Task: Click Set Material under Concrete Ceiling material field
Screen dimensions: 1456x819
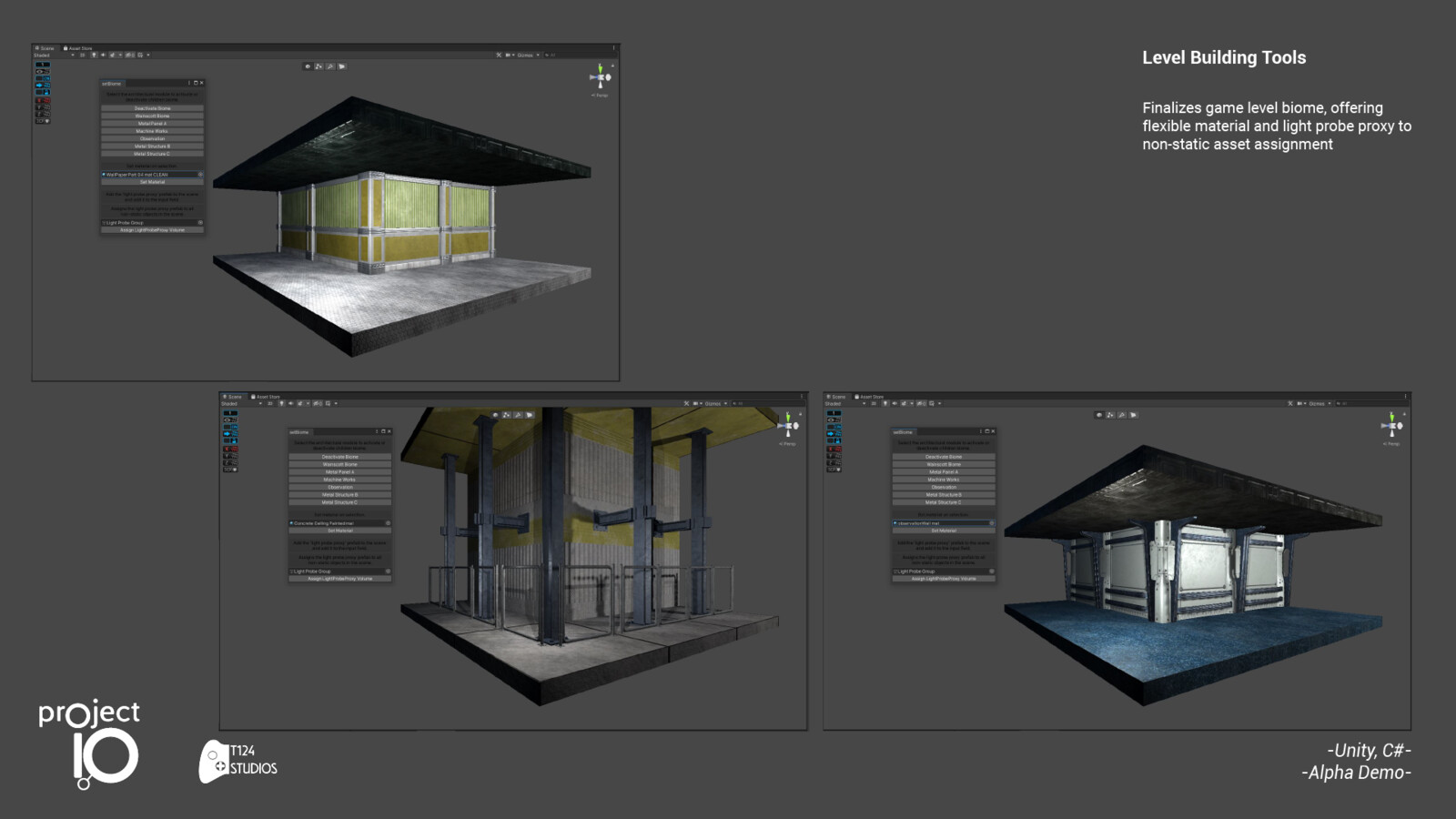Action: (340, 531)
